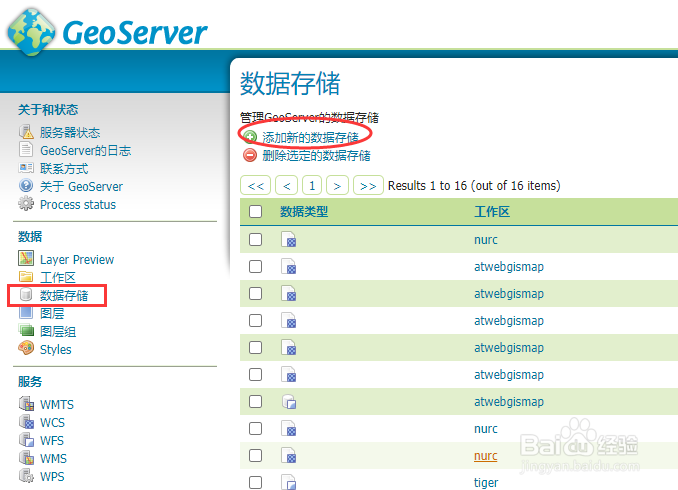The width and height of the screenshot is (678, 490).
Task: Click the Styles palette icon
Action: (x=26, y=349)
